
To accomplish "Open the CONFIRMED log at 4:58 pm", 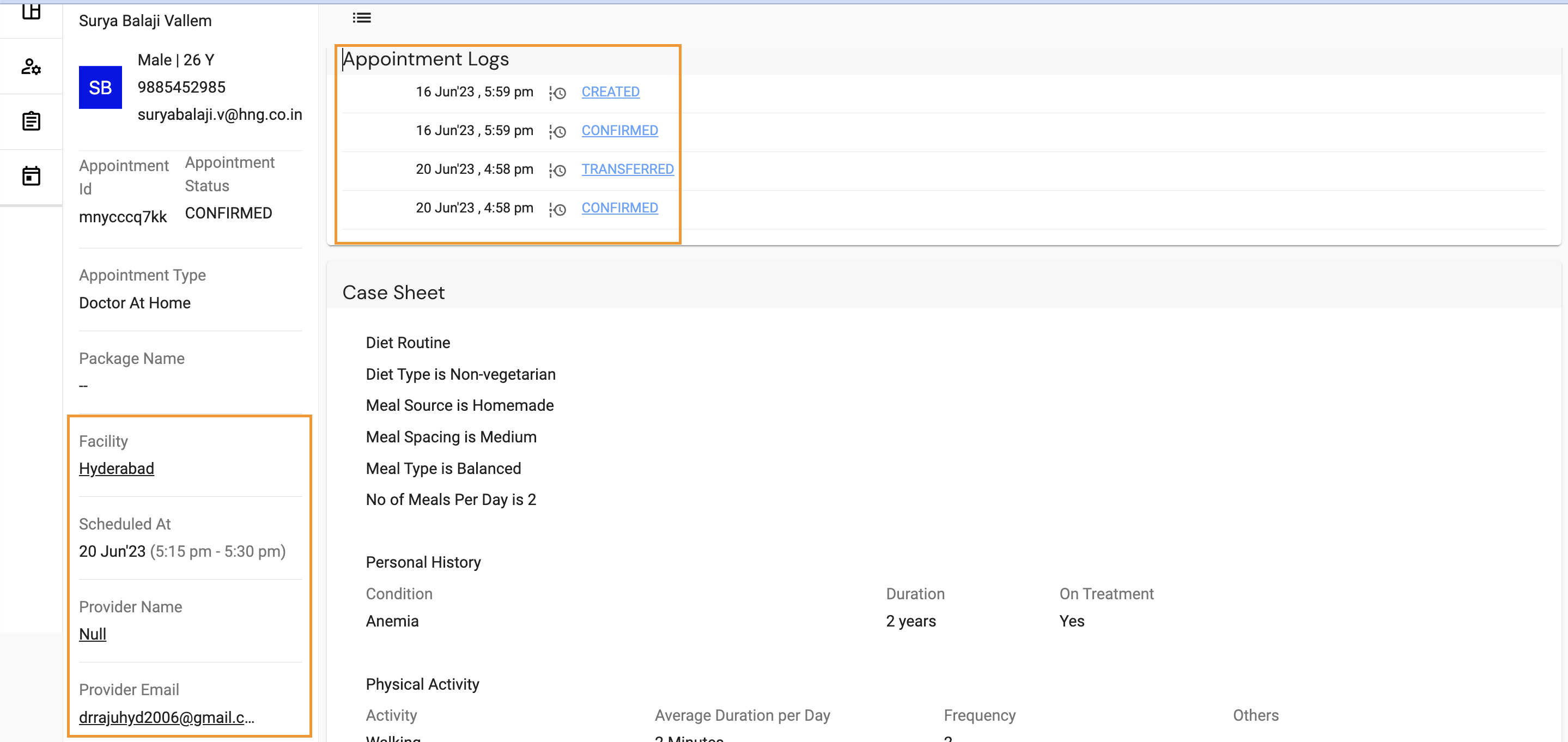I will click(x=619, y=208).
